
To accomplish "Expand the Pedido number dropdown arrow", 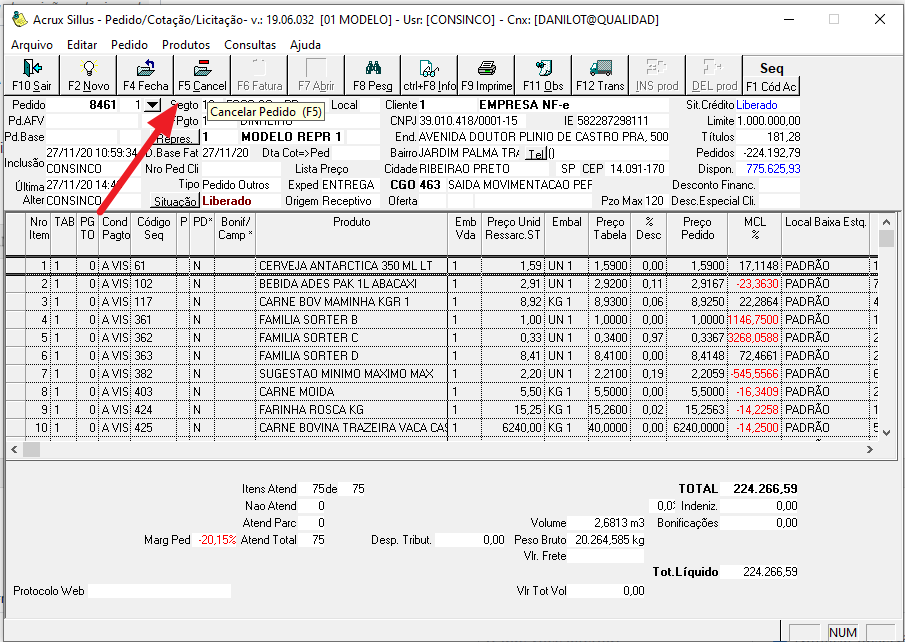I will [x=151, y=105].
